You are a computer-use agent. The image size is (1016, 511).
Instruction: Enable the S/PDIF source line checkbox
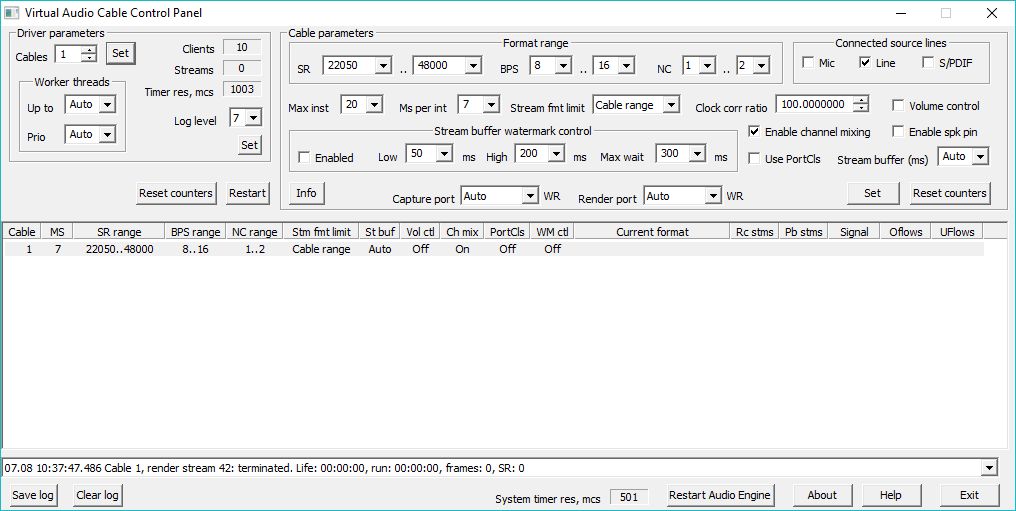click(x=928, y=63)
